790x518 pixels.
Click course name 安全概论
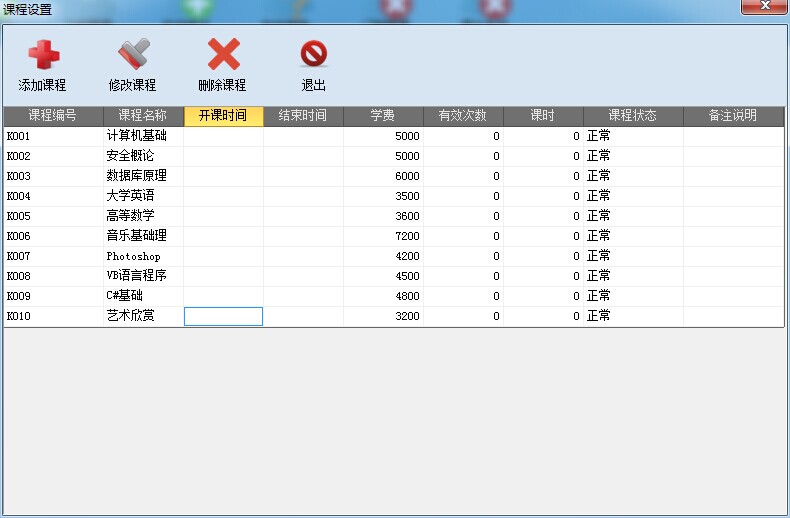pos(130,156)
